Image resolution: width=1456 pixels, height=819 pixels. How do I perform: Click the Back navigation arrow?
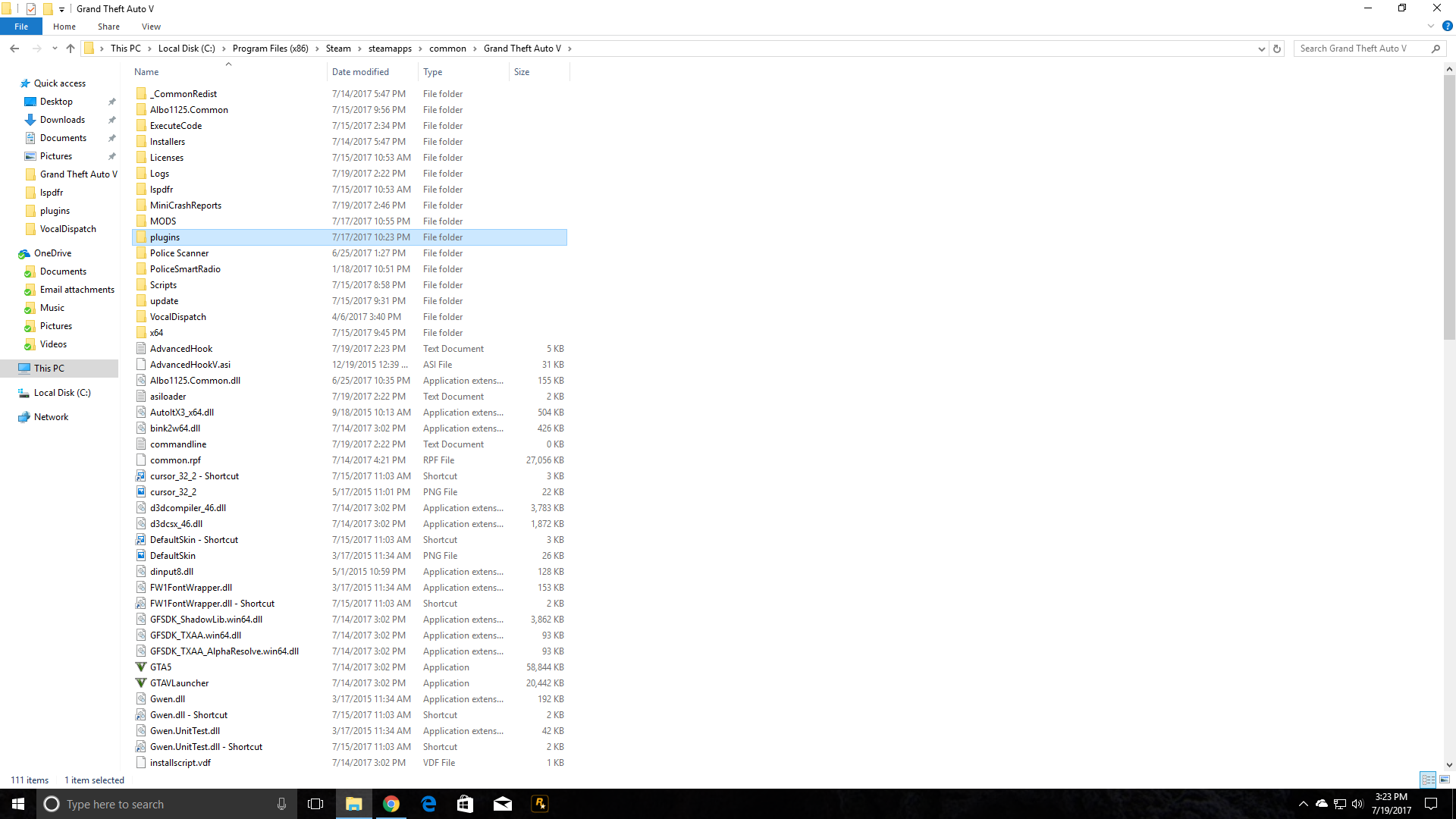[14, 49]
